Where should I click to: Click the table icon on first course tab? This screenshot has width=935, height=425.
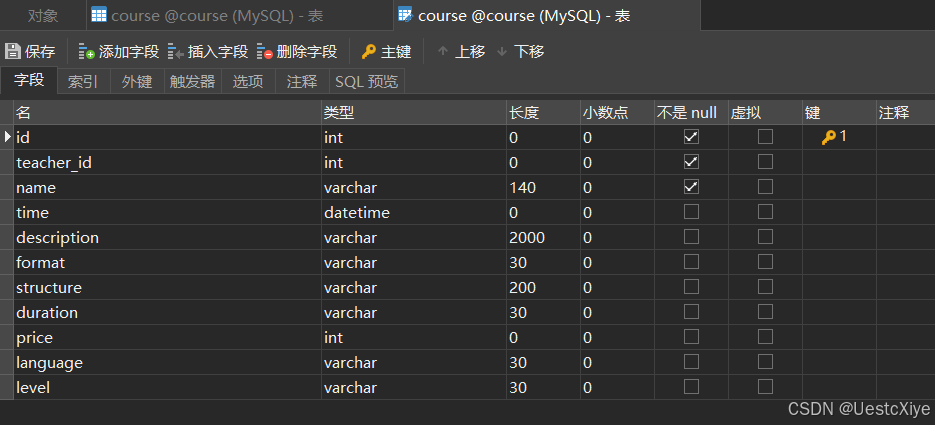tap(99, 15)
